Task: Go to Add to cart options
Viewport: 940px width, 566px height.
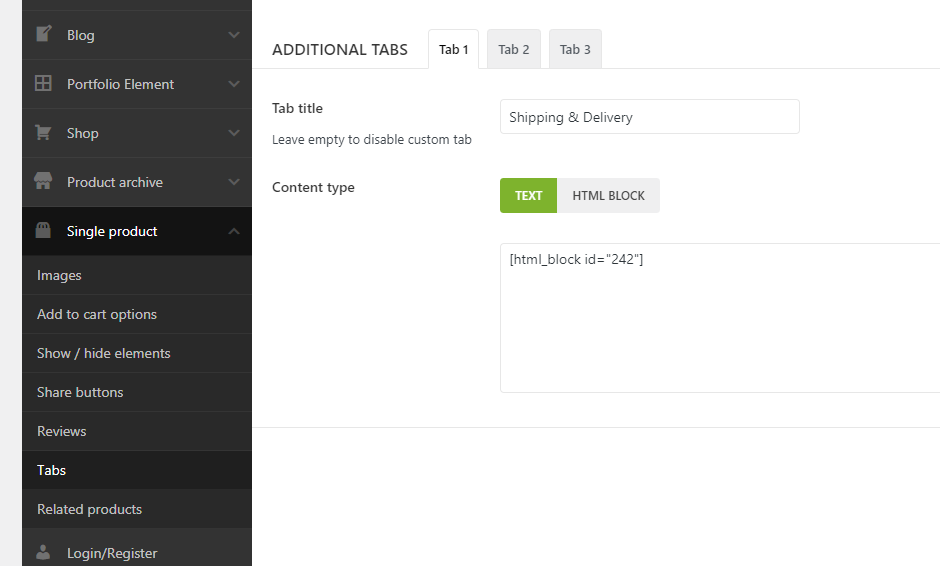Action: coord(97,314)
